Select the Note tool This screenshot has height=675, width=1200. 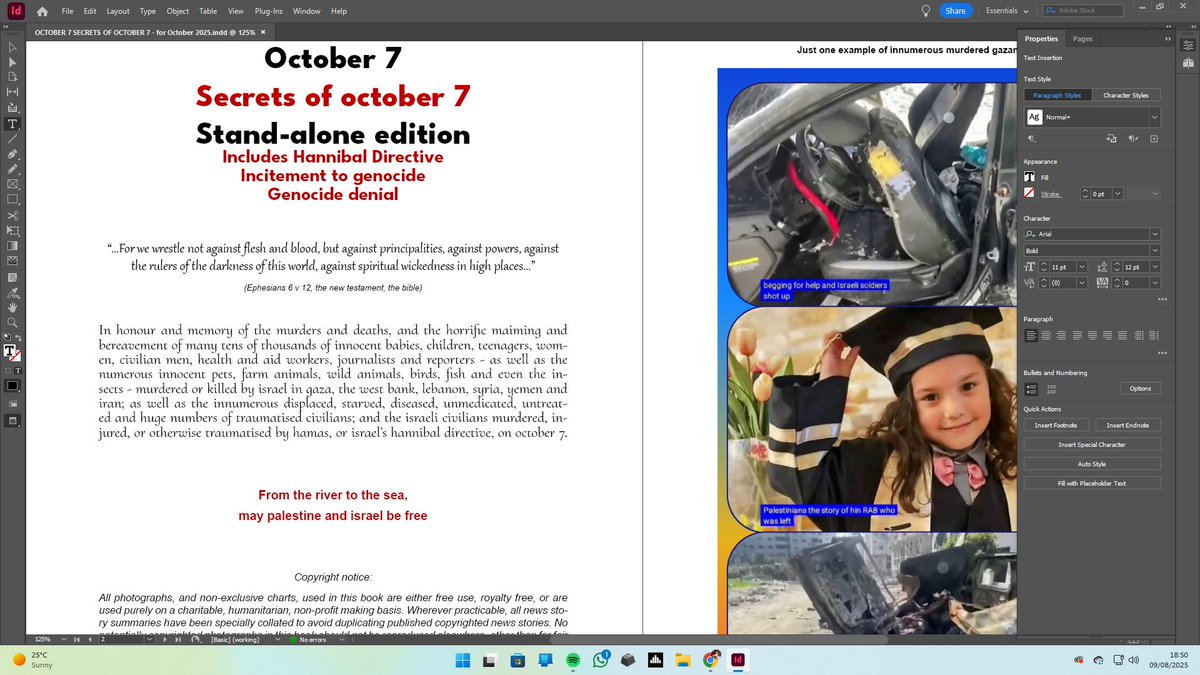click(x=12, y=277)
